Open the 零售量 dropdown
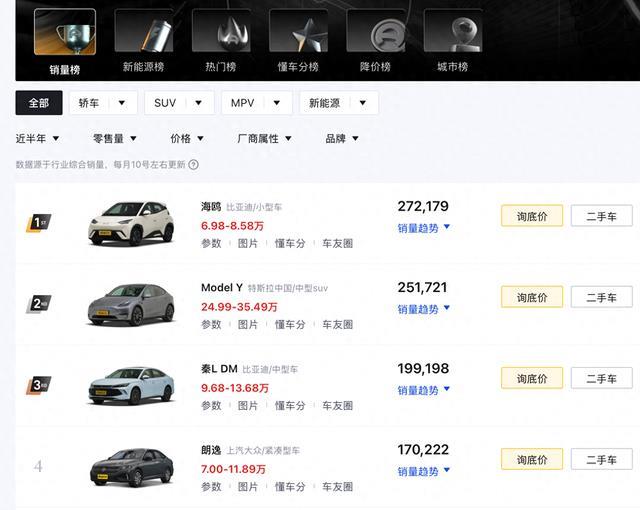Screen dimensions: 640x510 [115, 139]
